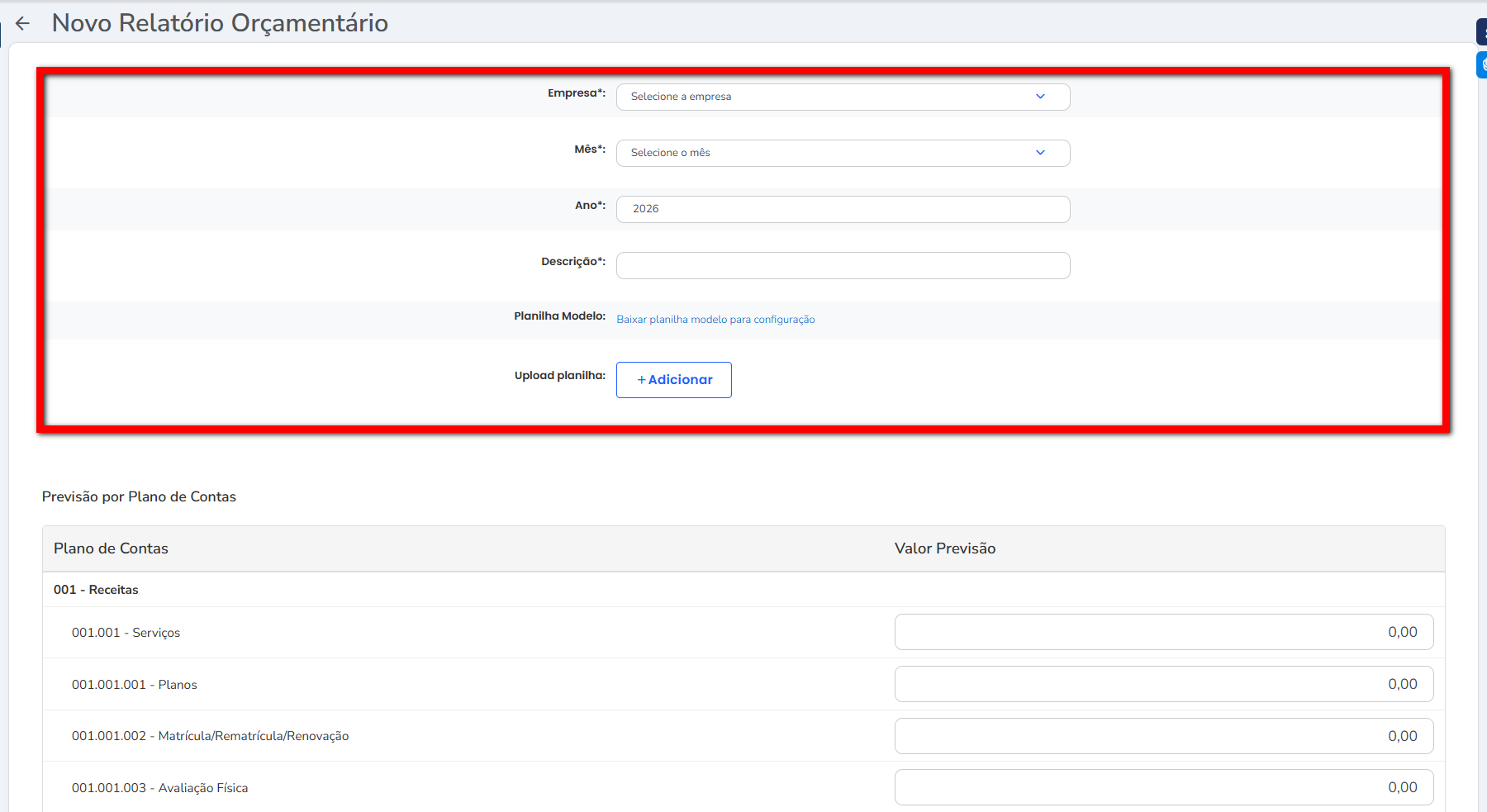
Task: Click the value field for 001.001 - Serviços
Action: 1163,632
